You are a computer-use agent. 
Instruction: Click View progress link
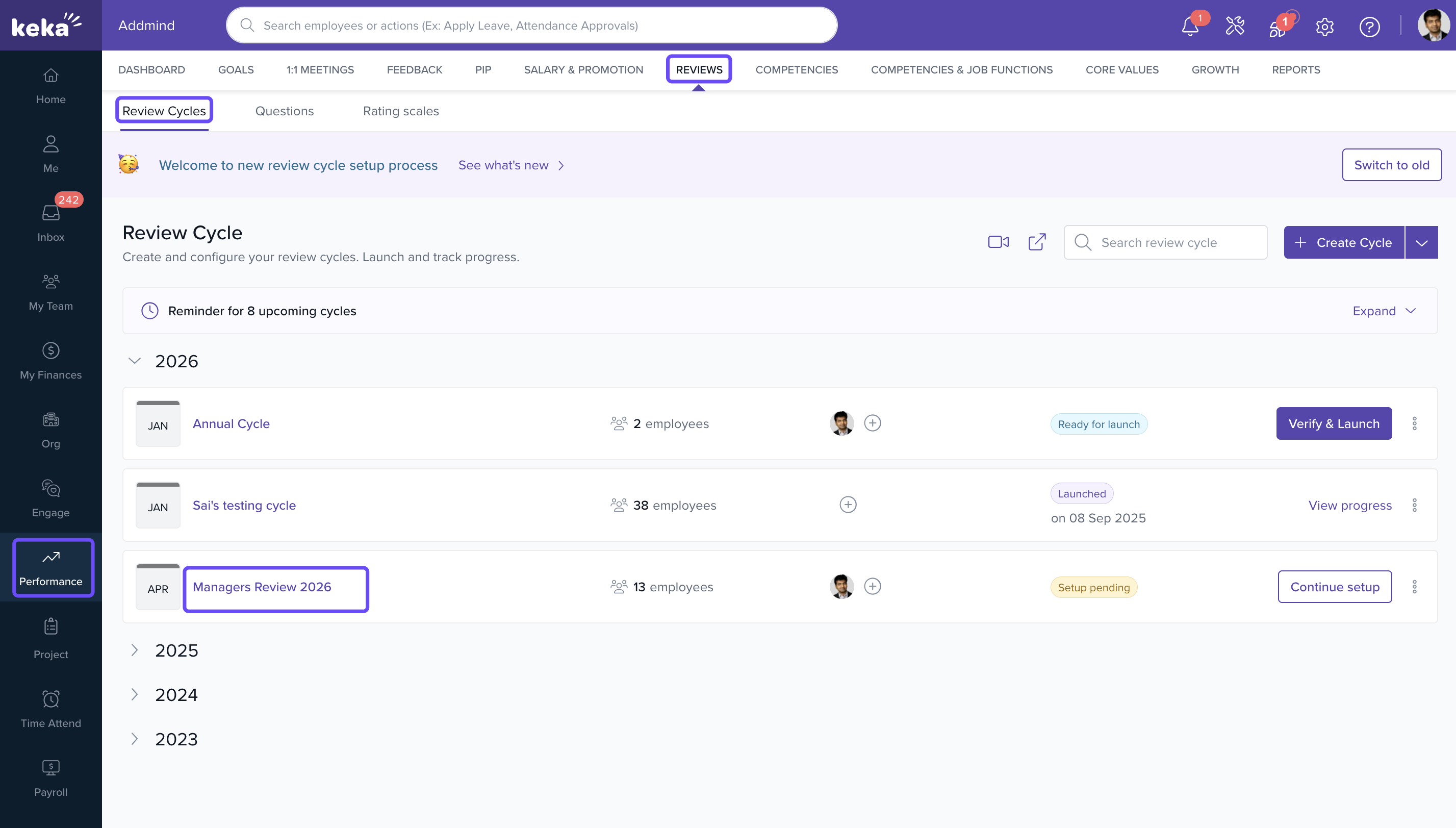coord(1350,505)
